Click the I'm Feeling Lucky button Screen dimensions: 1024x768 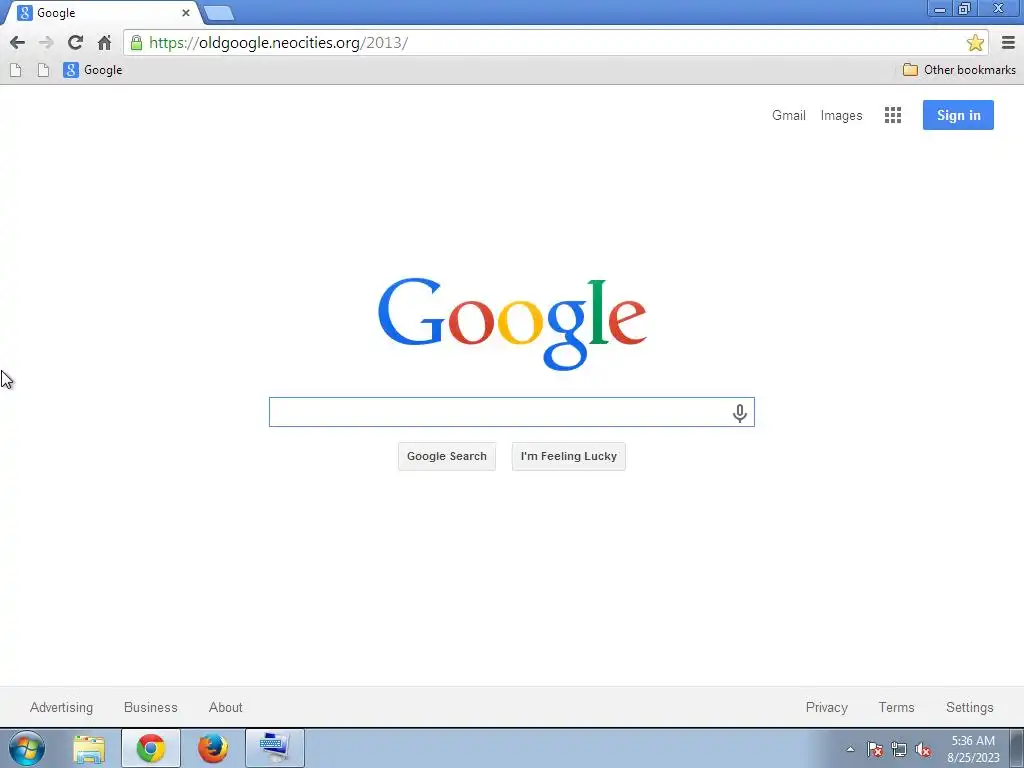click(x=569, y=456)
